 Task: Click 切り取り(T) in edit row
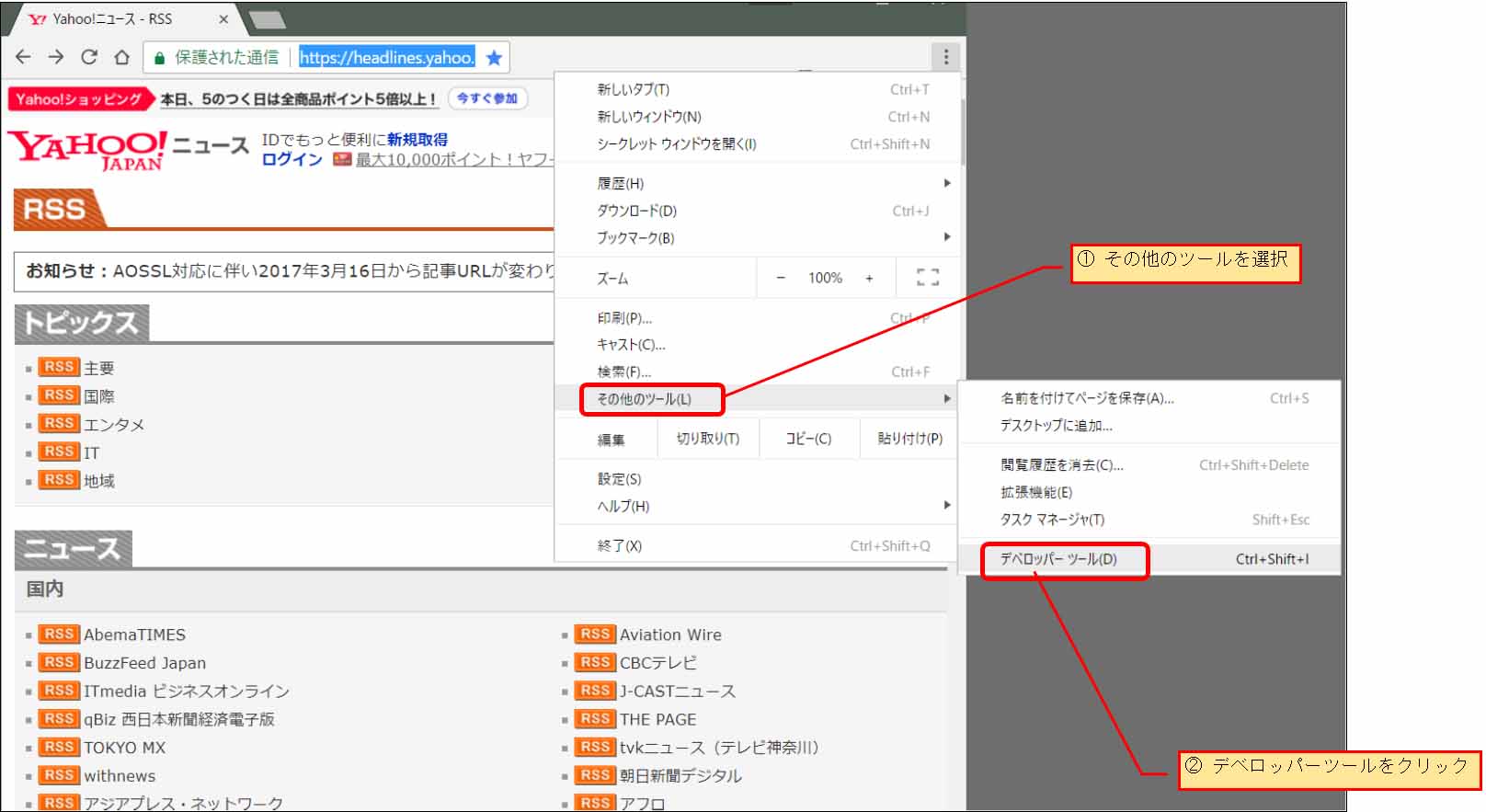pyautogui.click(x=708, y=439)
